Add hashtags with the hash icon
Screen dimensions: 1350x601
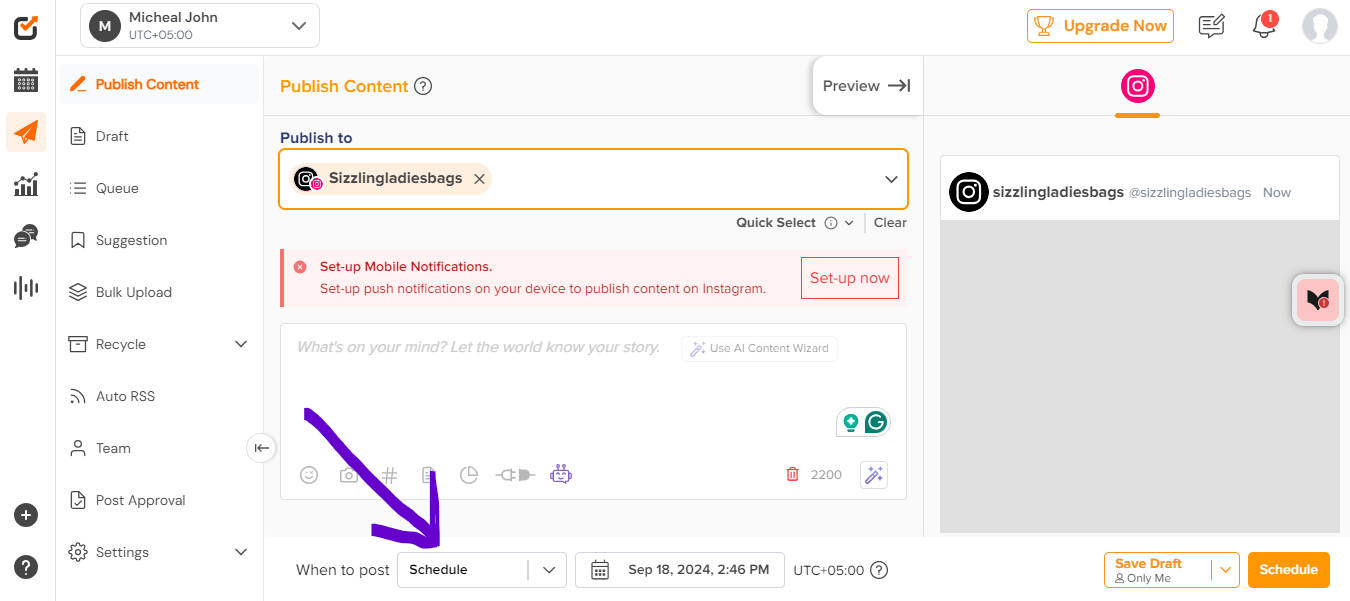pos(390,475)
